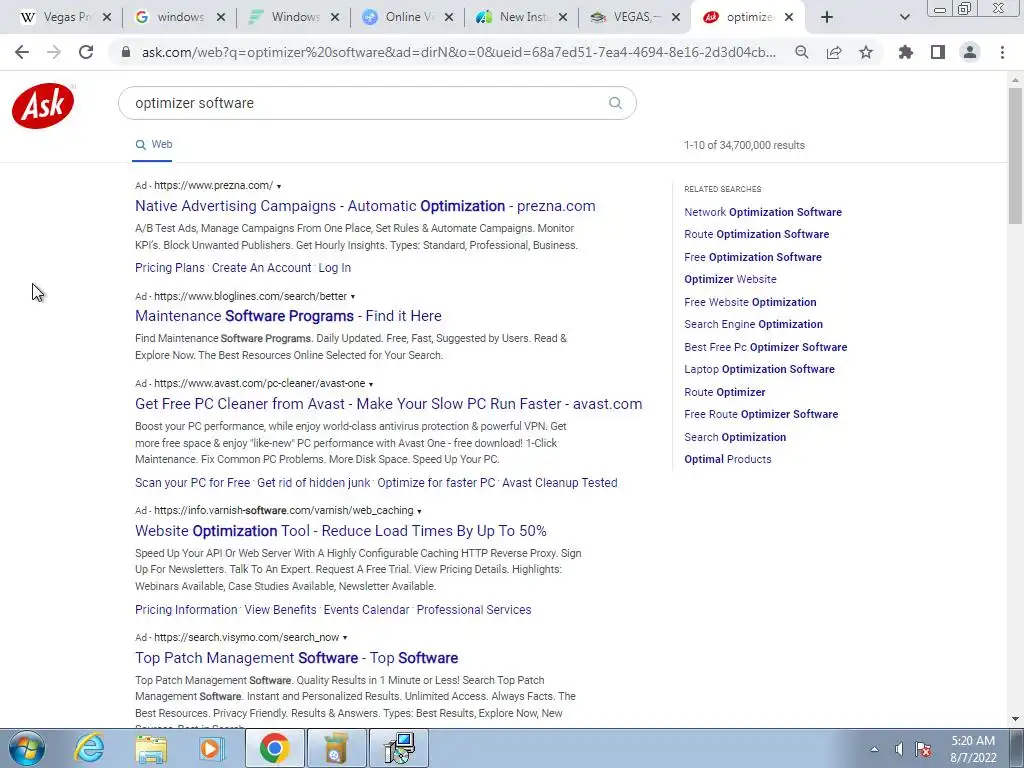Go back to the previous page
Screen dimensions: 1024x768
[x=22, y=52]
